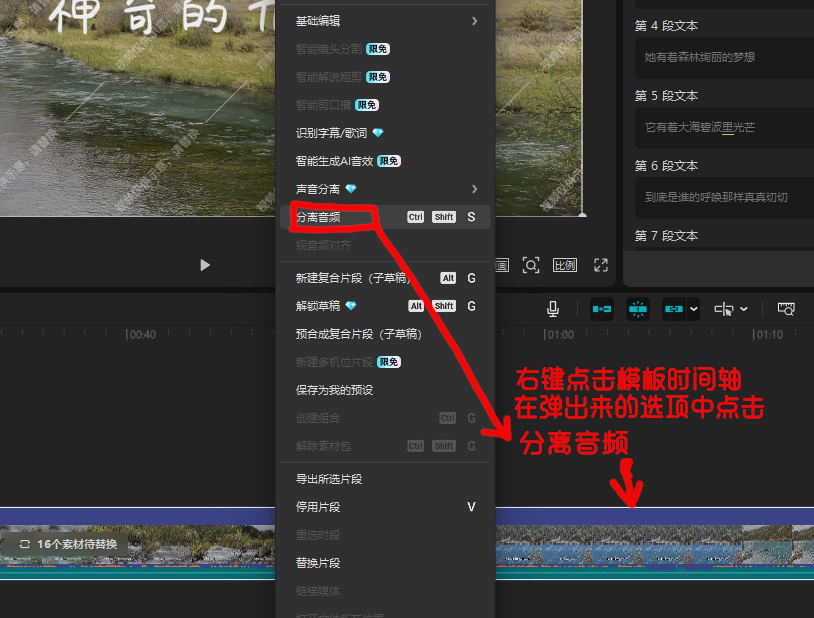Screen dimensions: 814x618
Task: Open the linkage options dropdown arrow
Action: click(x=693, y=310)
